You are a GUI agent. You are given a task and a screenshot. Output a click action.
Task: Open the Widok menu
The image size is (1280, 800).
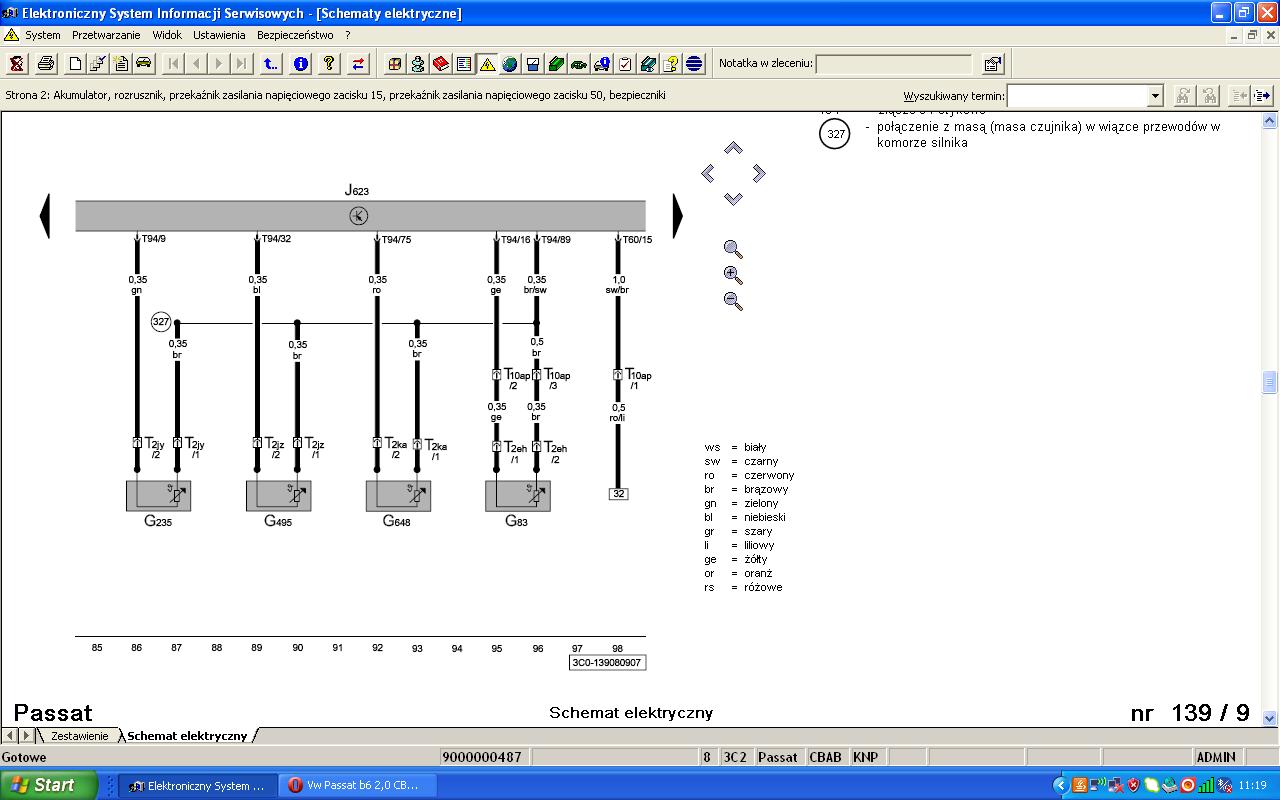(x=167, y=35)
